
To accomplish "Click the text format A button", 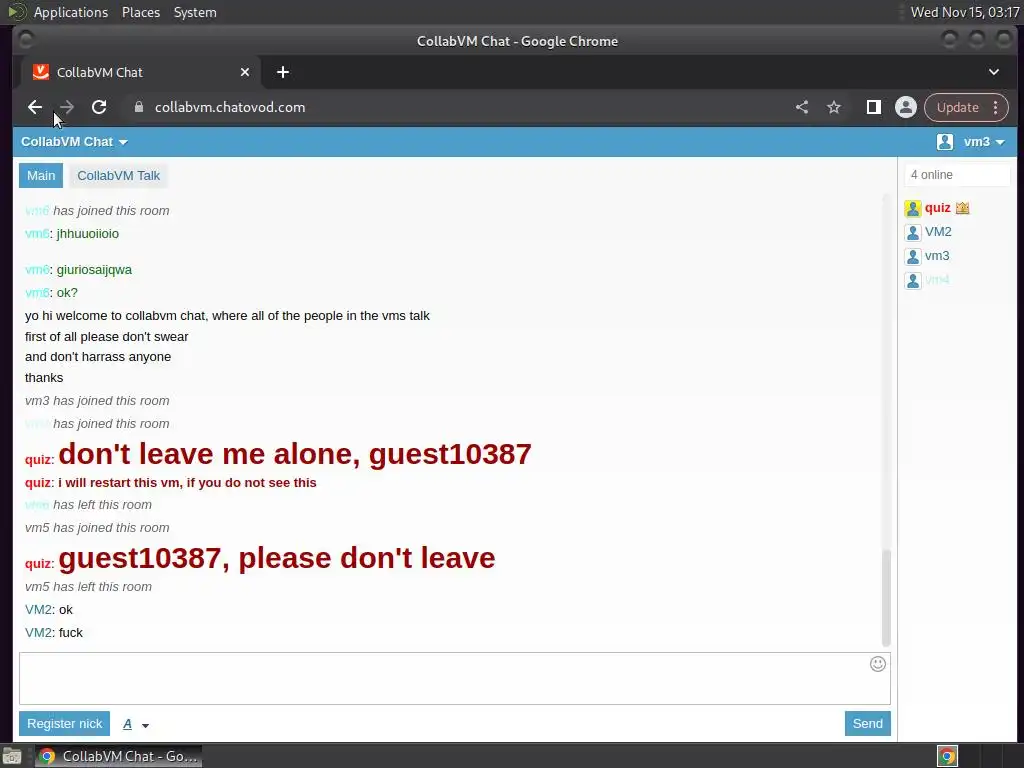I will coord(127,724).
